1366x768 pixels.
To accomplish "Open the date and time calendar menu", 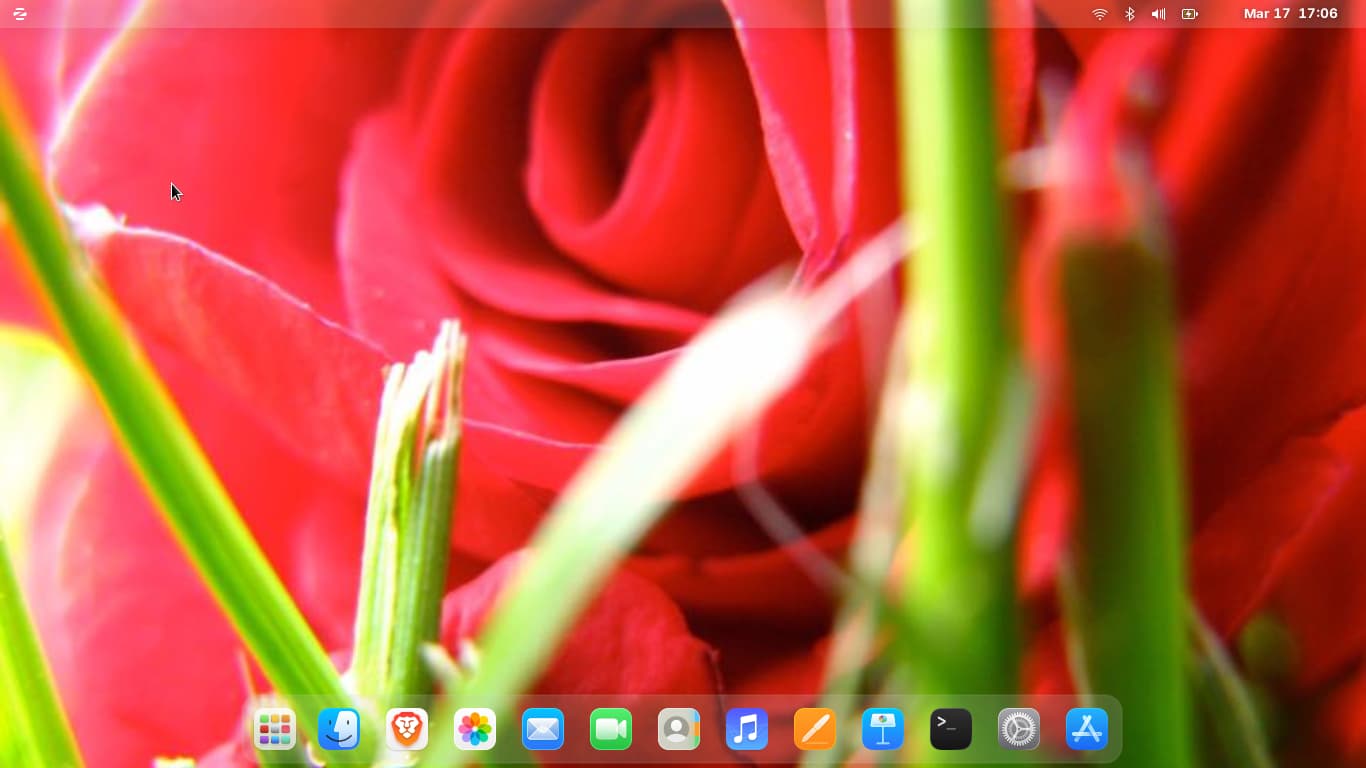I will 1290,14.
